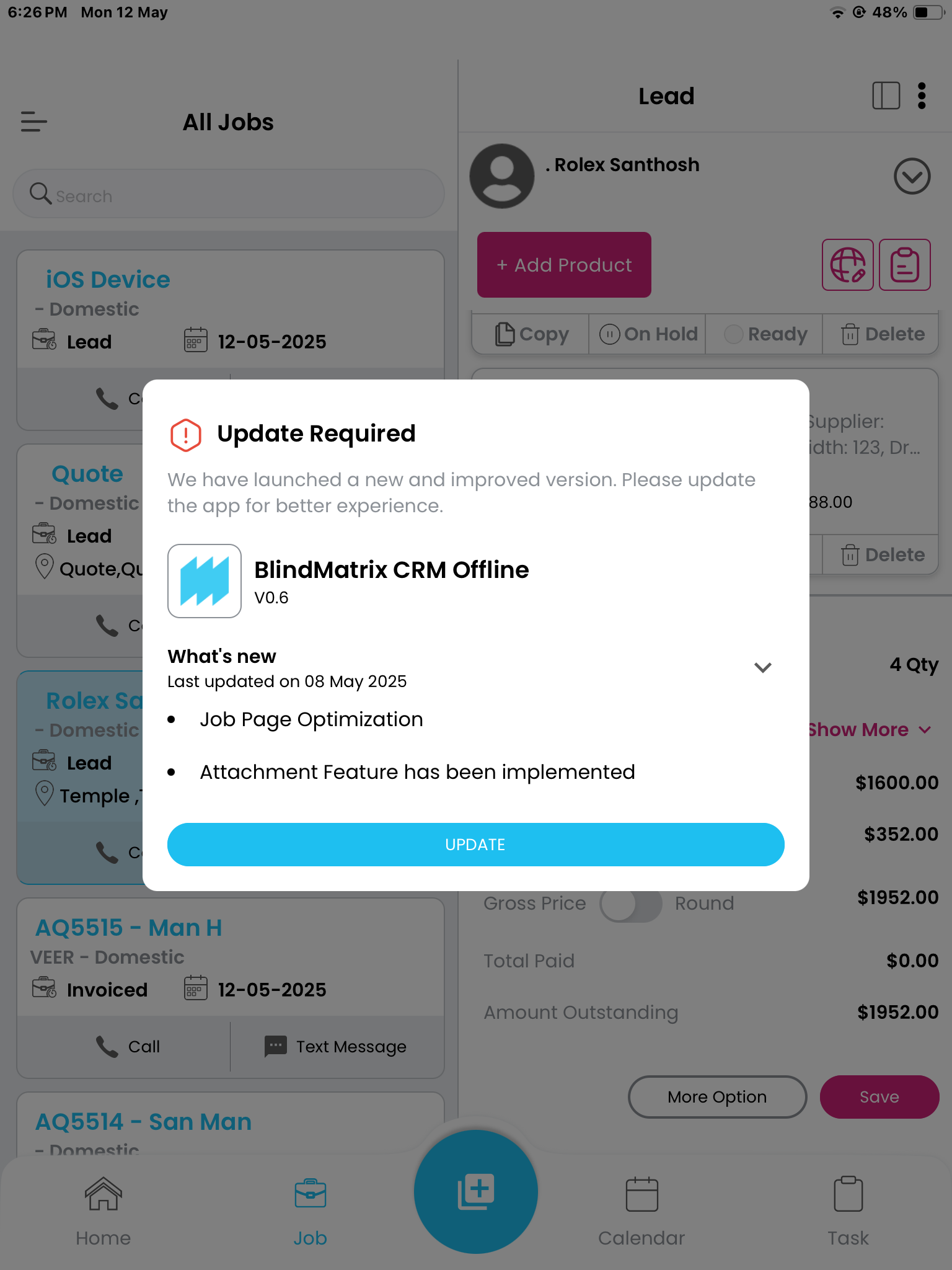Set the product On Hold
952x1270 pixels.
[x=647, y=334]
